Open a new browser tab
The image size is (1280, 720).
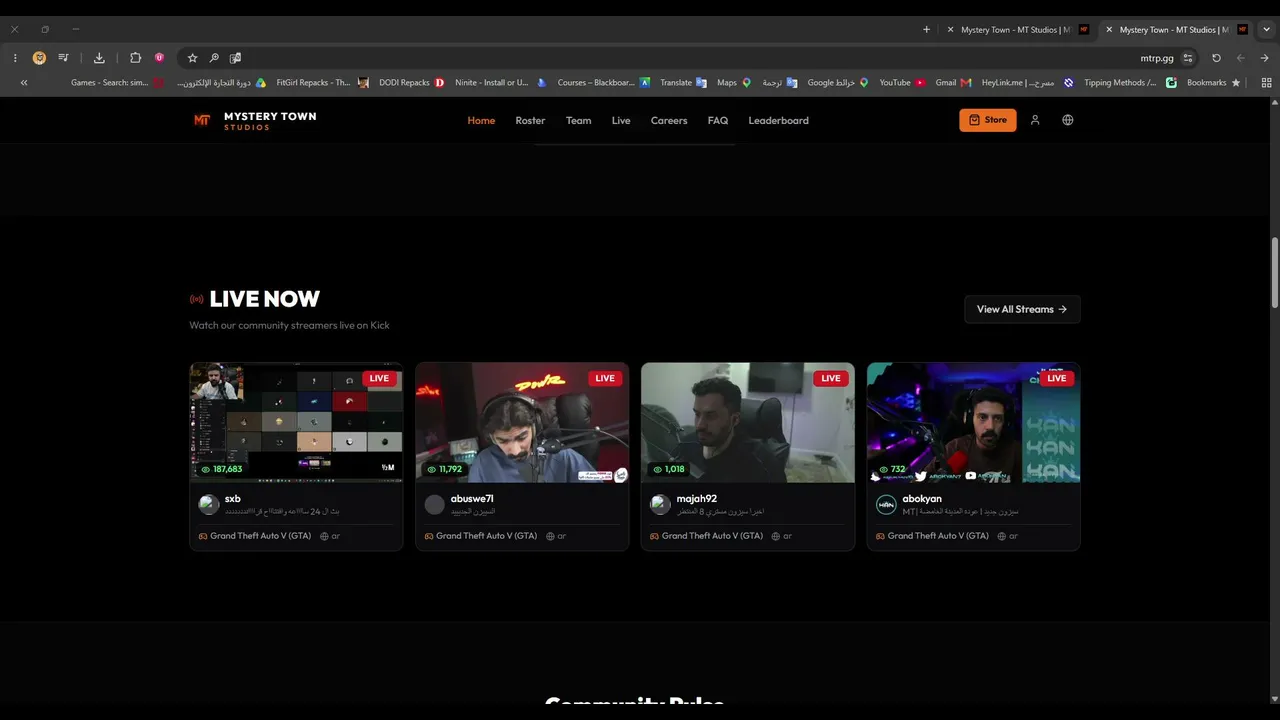[x=926, y=30]
